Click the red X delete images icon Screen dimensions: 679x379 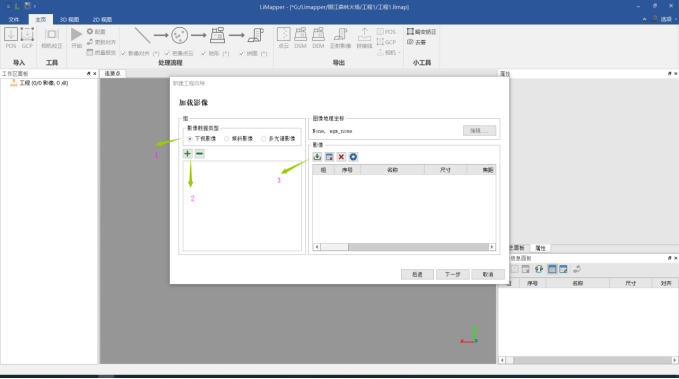tap(341, 157)
